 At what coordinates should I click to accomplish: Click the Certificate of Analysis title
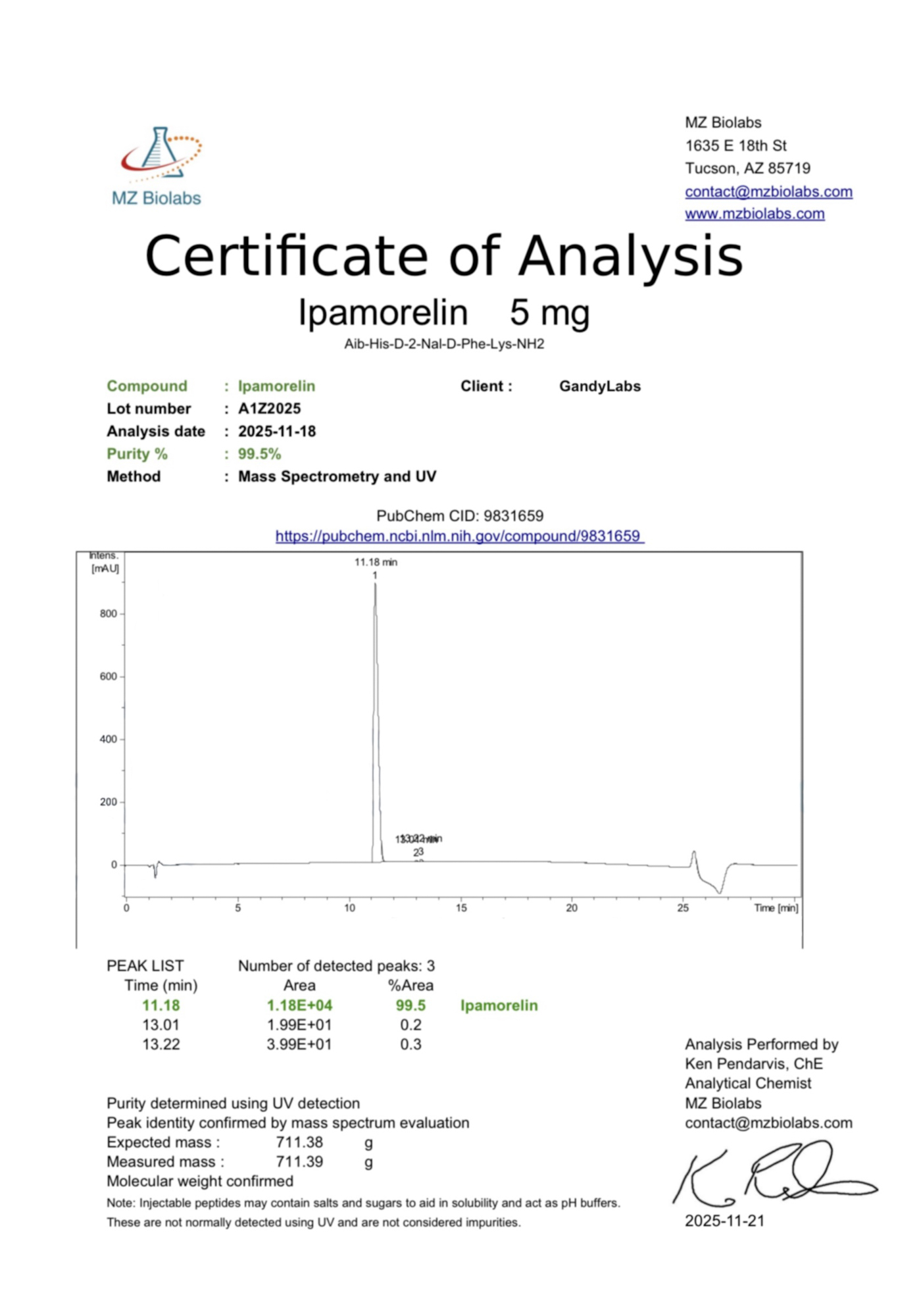444,257
